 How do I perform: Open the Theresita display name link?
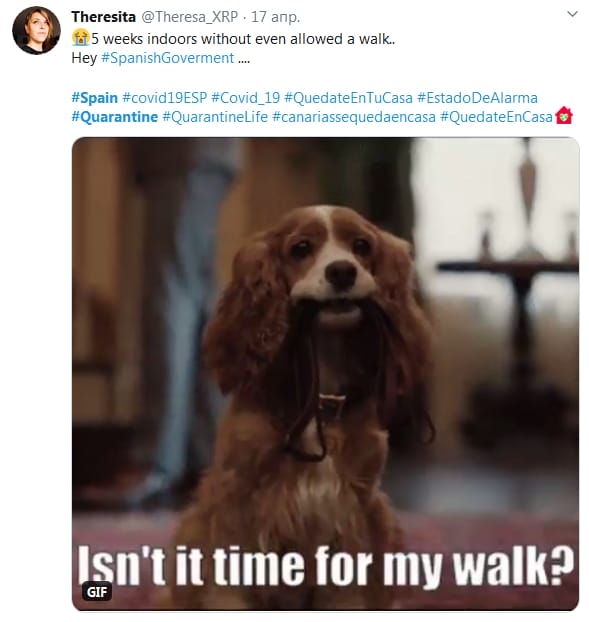(x=104, y=17)
